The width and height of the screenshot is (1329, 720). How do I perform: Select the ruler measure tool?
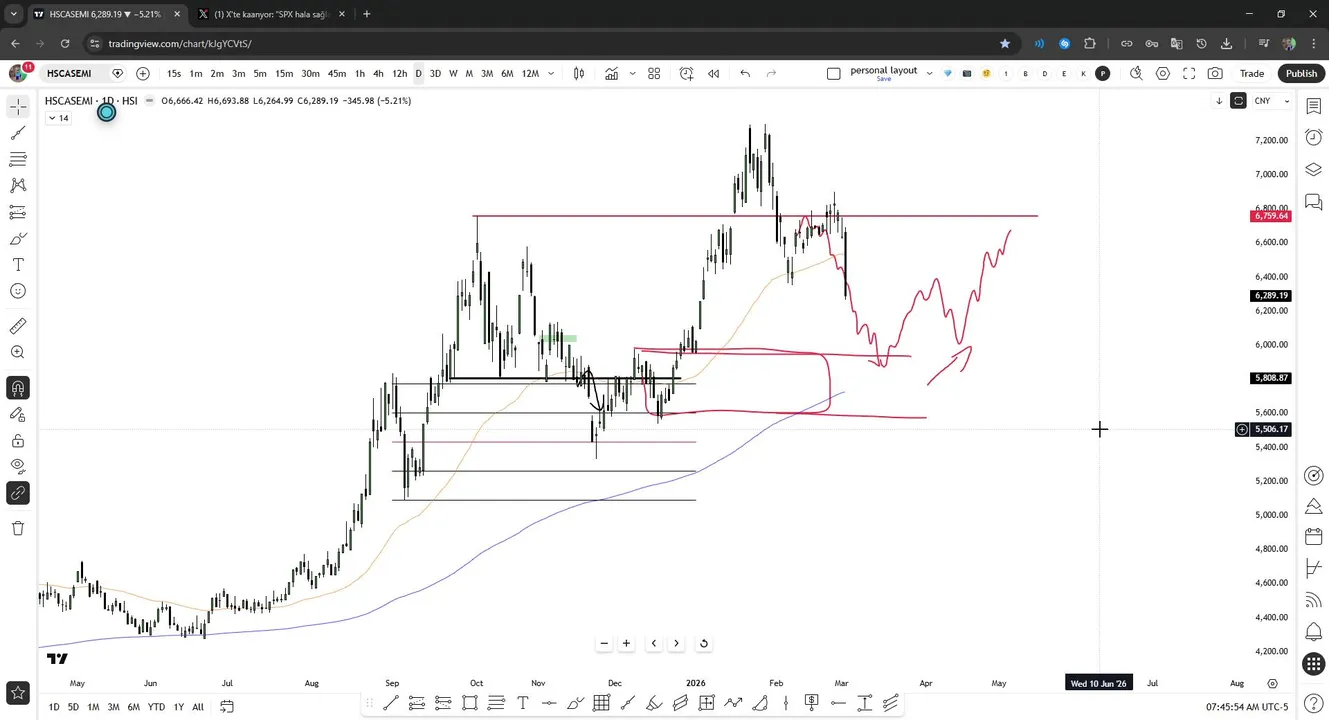click(18, 326)
